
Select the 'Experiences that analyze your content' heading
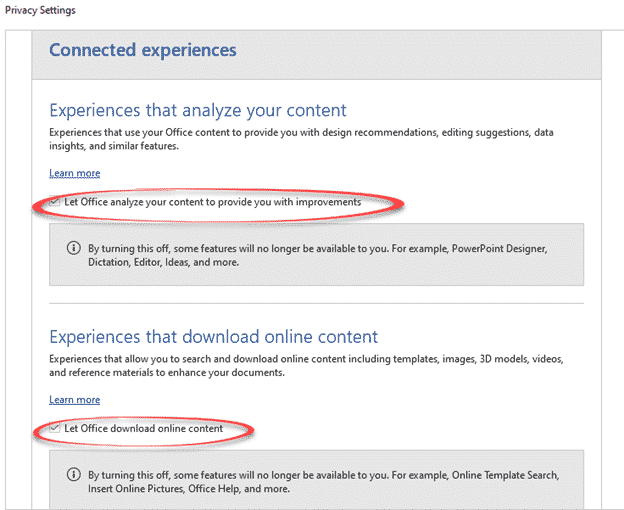click(x=198, y=110)
